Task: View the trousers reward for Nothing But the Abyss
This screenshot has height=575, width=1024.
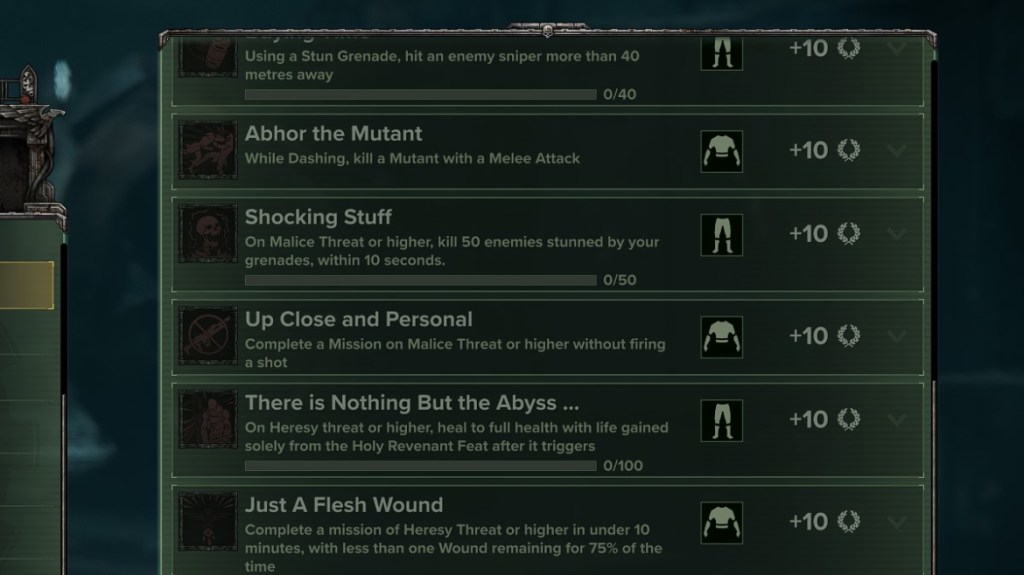Action: 721,419
